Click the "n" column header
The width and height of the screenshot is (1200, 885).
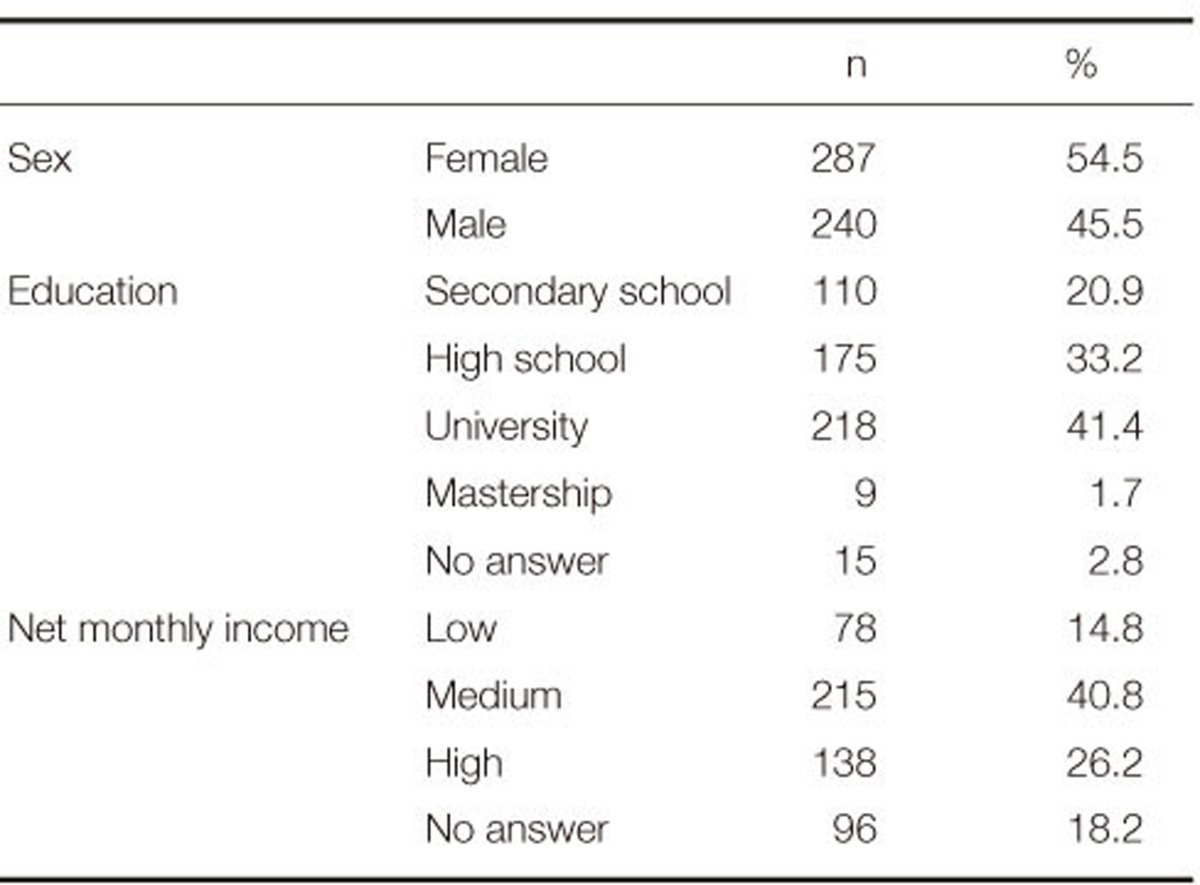(855, 66)
